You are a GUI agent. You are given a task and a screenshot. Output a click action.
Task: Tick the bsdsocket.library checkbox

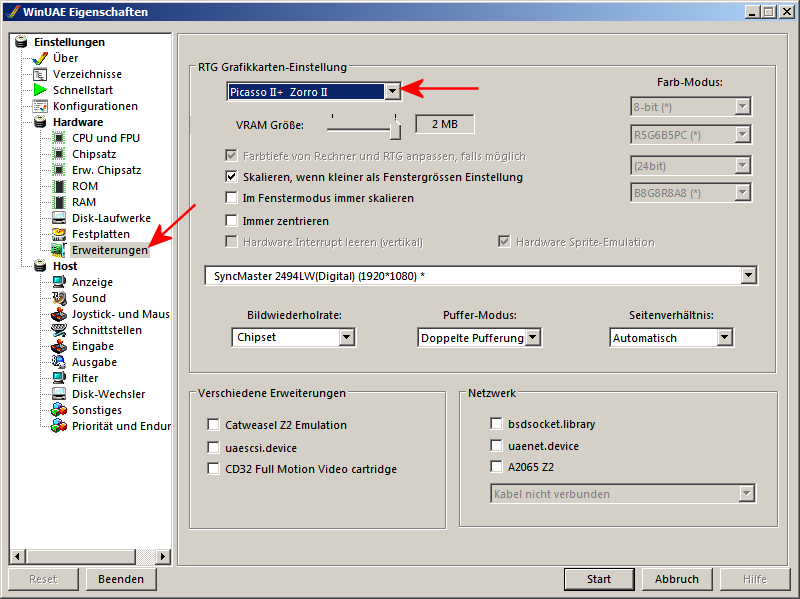[496, 423]
